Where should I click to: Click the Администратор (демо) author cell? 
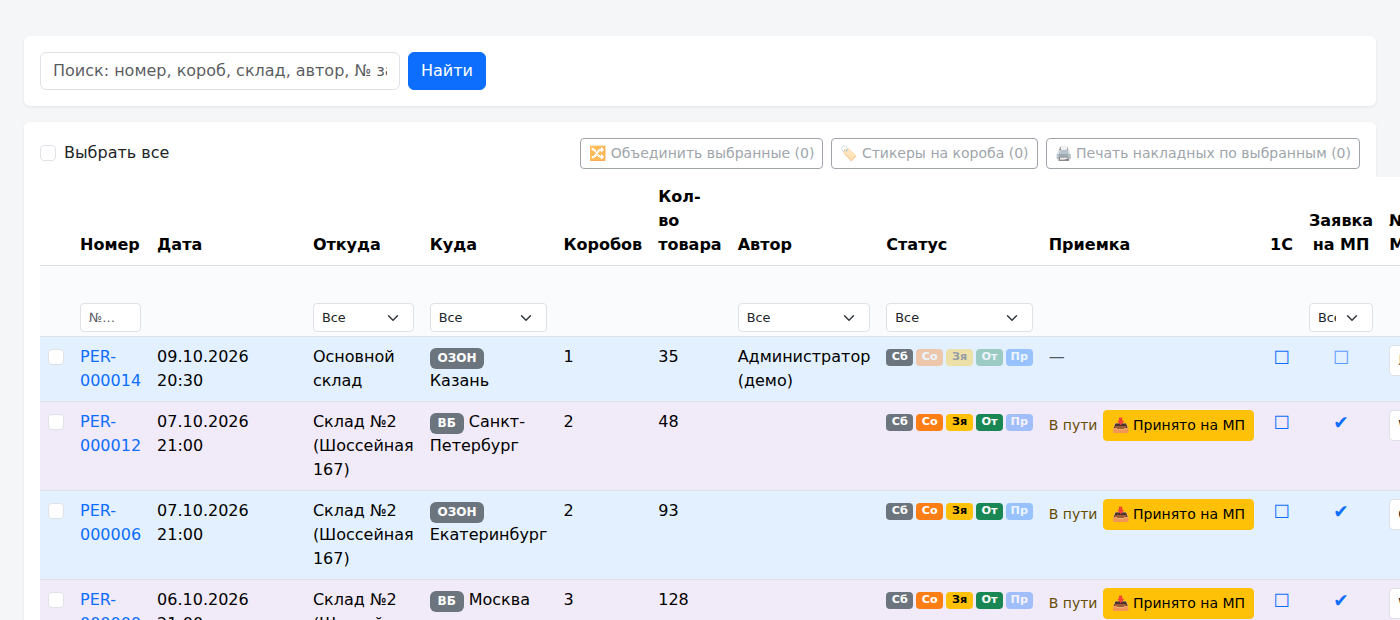pyautogui.click(x=804, y=369)
